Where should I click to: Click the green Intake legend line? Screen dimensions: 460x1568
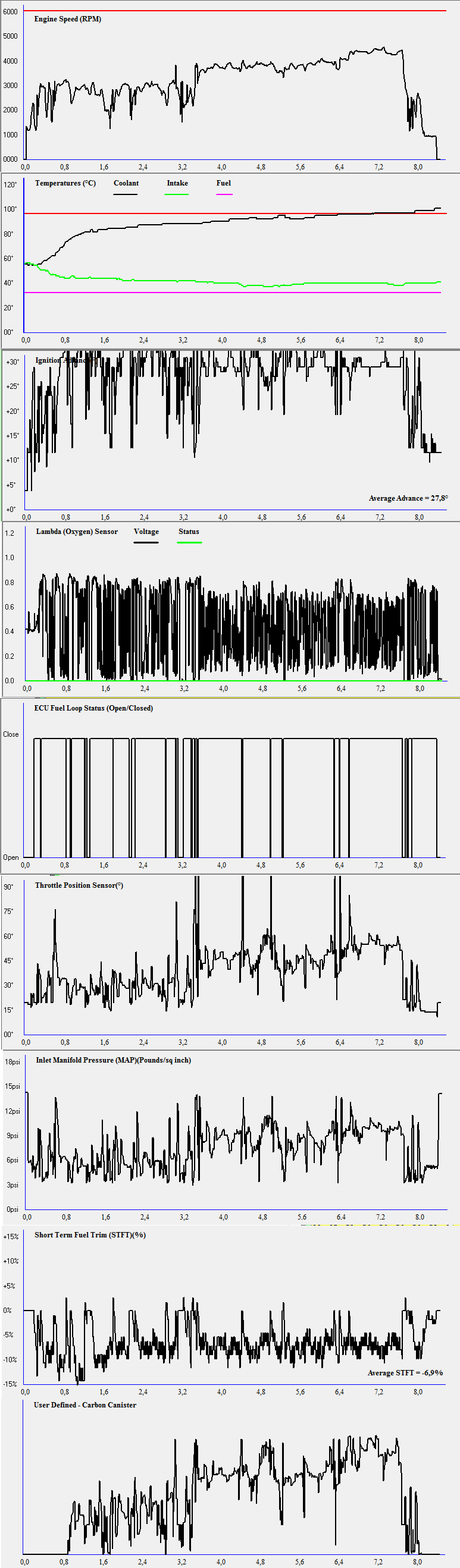tap(177, 194)
